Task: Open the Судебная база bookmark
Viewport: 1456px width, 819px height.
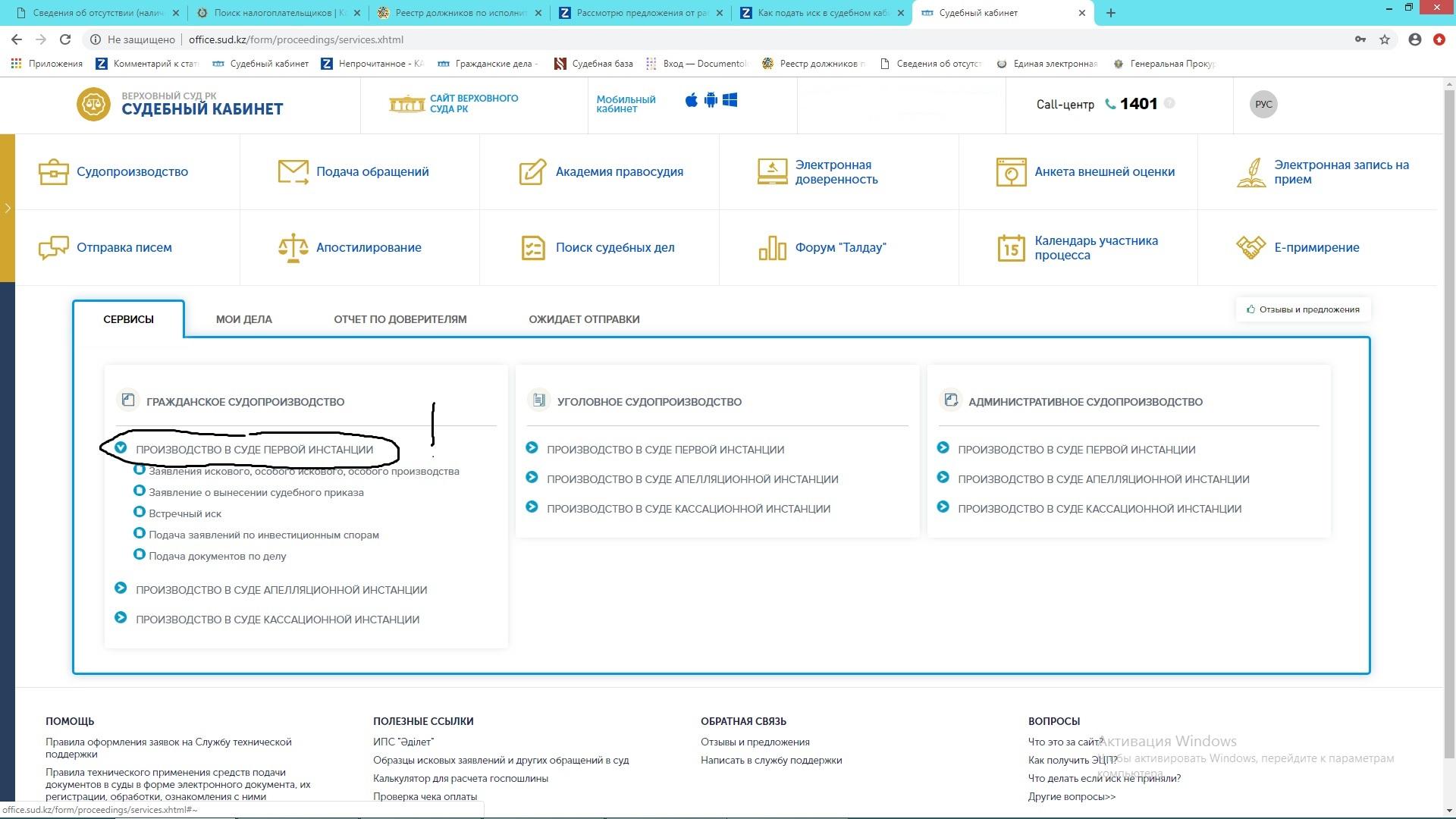Action: pyautogui.click(x=593, y=64)
